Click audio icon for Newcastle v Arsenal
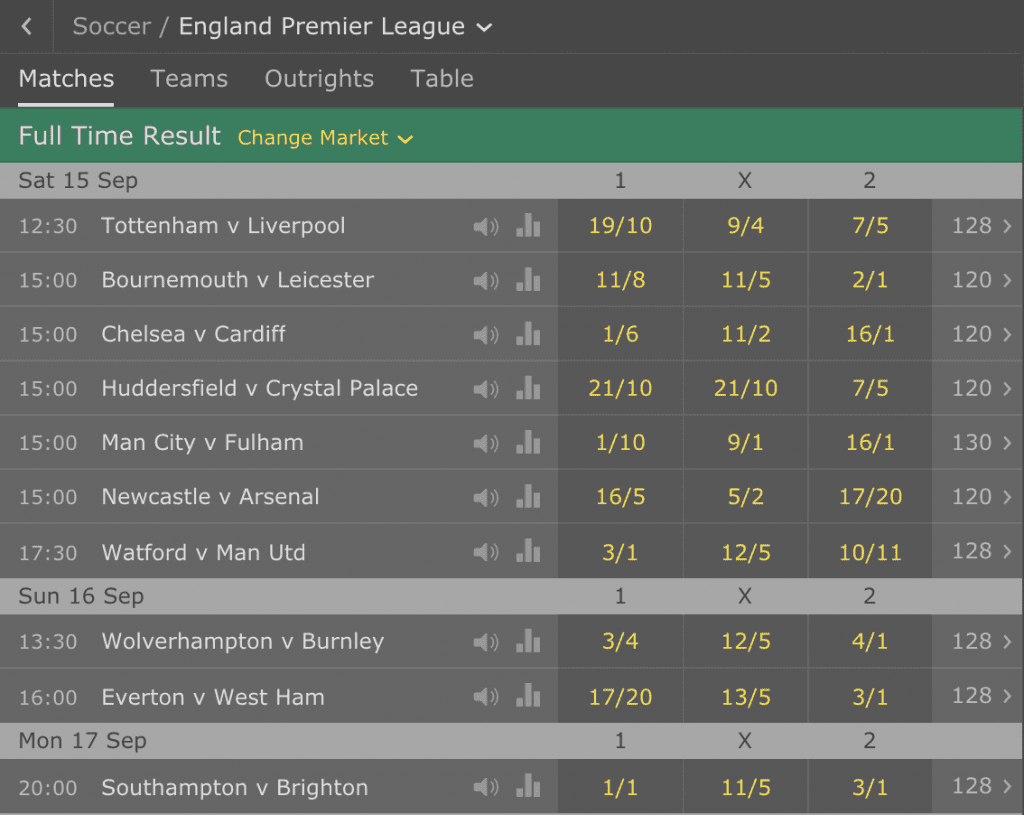The height and width of the screenshot is (815, 1024). [x=486, y=498]
